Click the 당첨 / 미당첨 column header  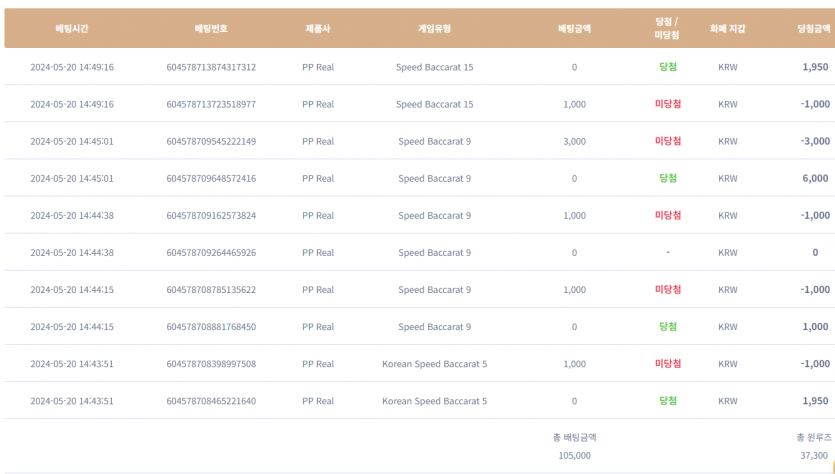667,28
